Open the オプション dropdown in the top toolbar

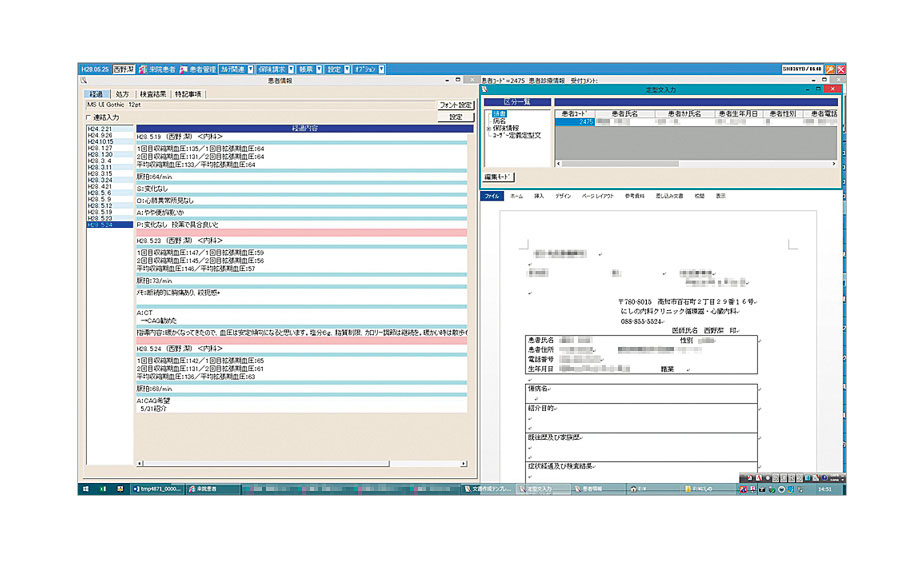(x=381, y=70)
